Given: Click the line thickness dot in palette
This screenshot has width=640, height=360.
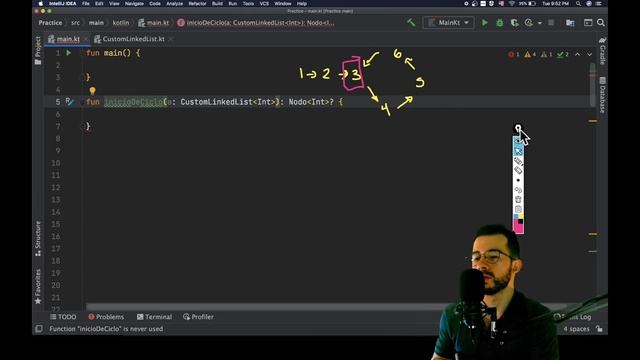Looking at the screenshot, I should click(x=518, y=180).
